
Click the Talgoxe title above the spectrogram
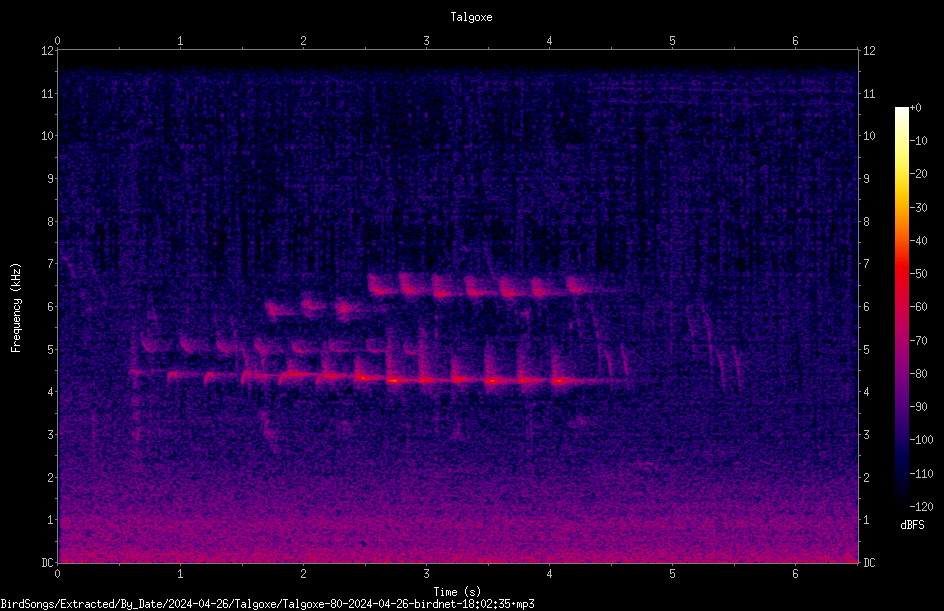tap(471, 17)
